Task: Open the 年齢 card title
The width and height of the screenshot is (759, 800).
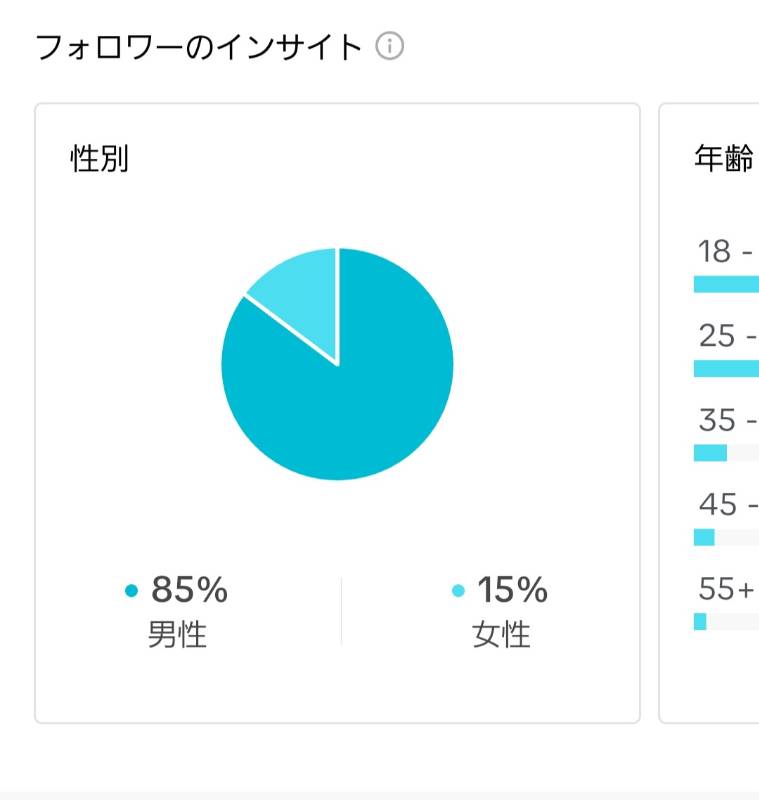Action: (724, 158)
